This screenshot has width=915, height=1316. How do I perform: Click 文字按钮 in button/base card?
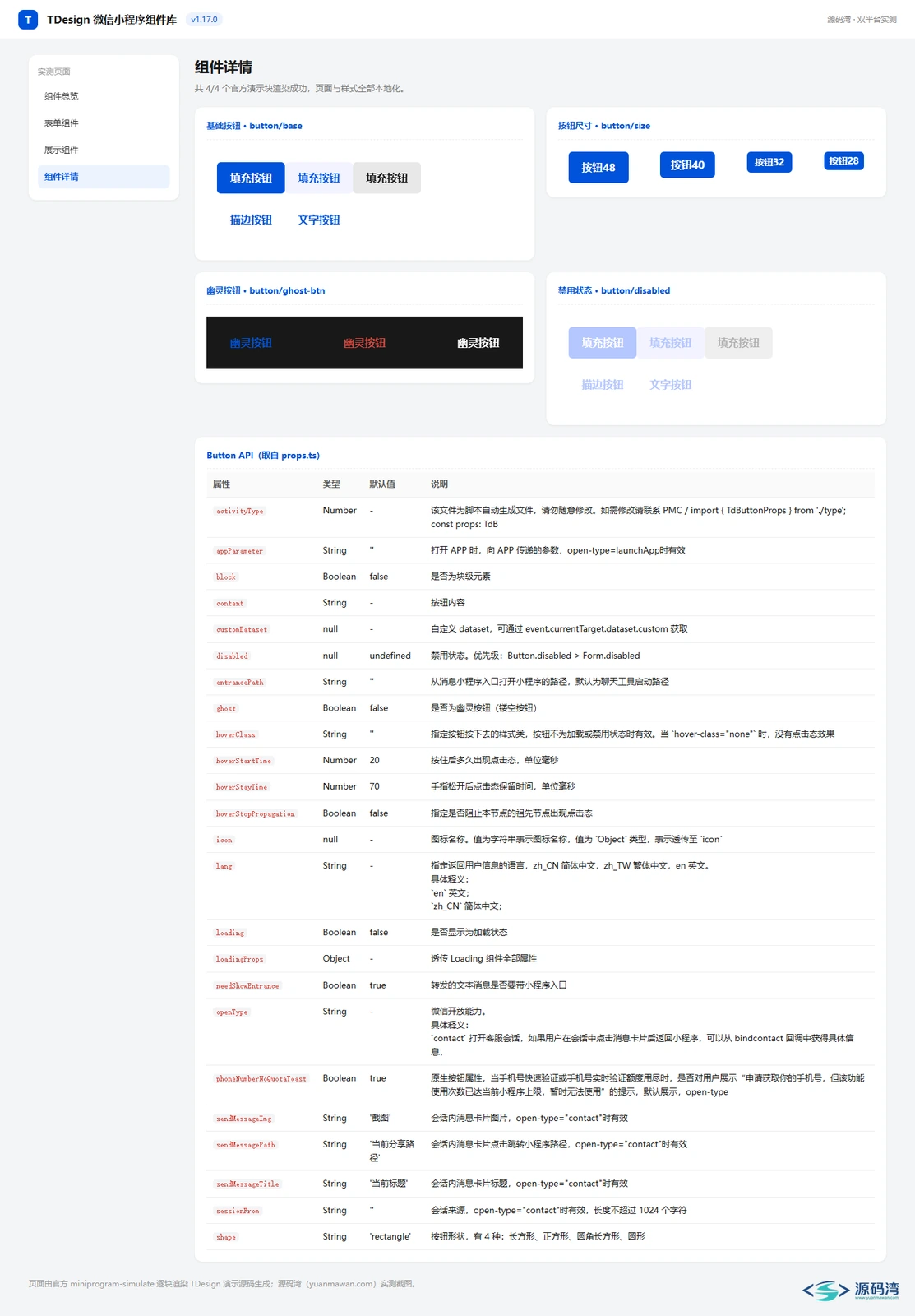[319, 220]
